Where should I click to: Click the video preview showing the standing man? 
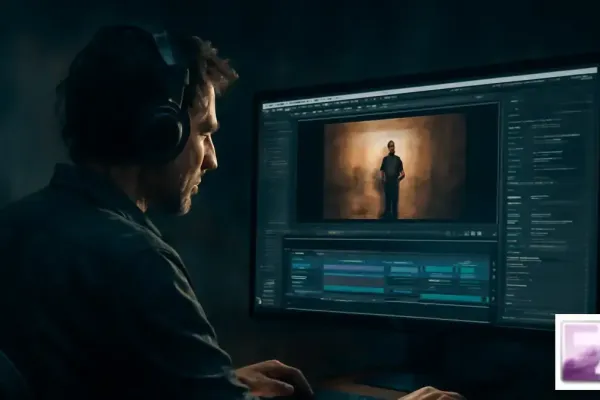click(395, 167)
